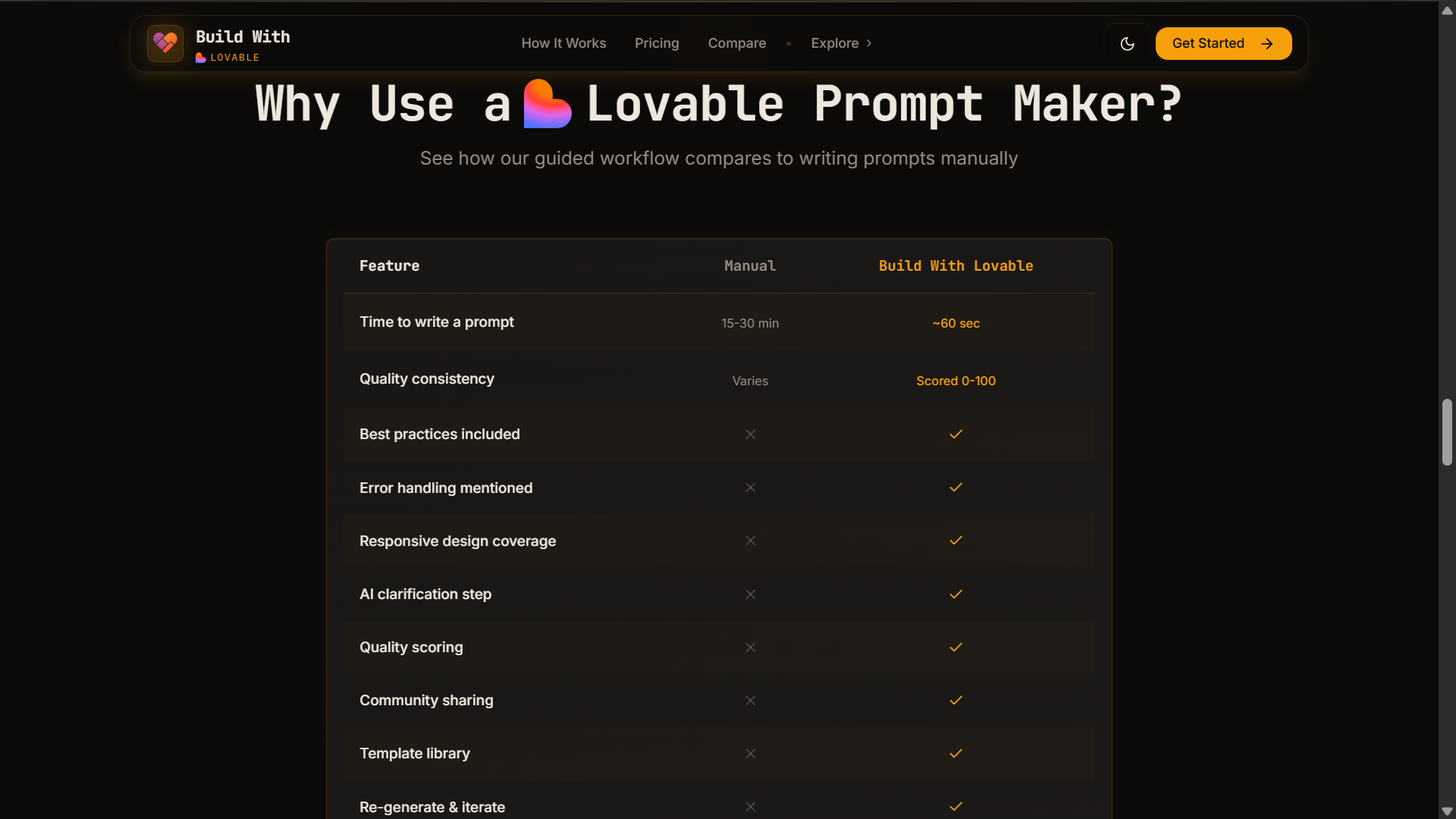Click the Build With Lovable logo icon
The height and width of the screenshot is (819, 1456).
[165, 43]
